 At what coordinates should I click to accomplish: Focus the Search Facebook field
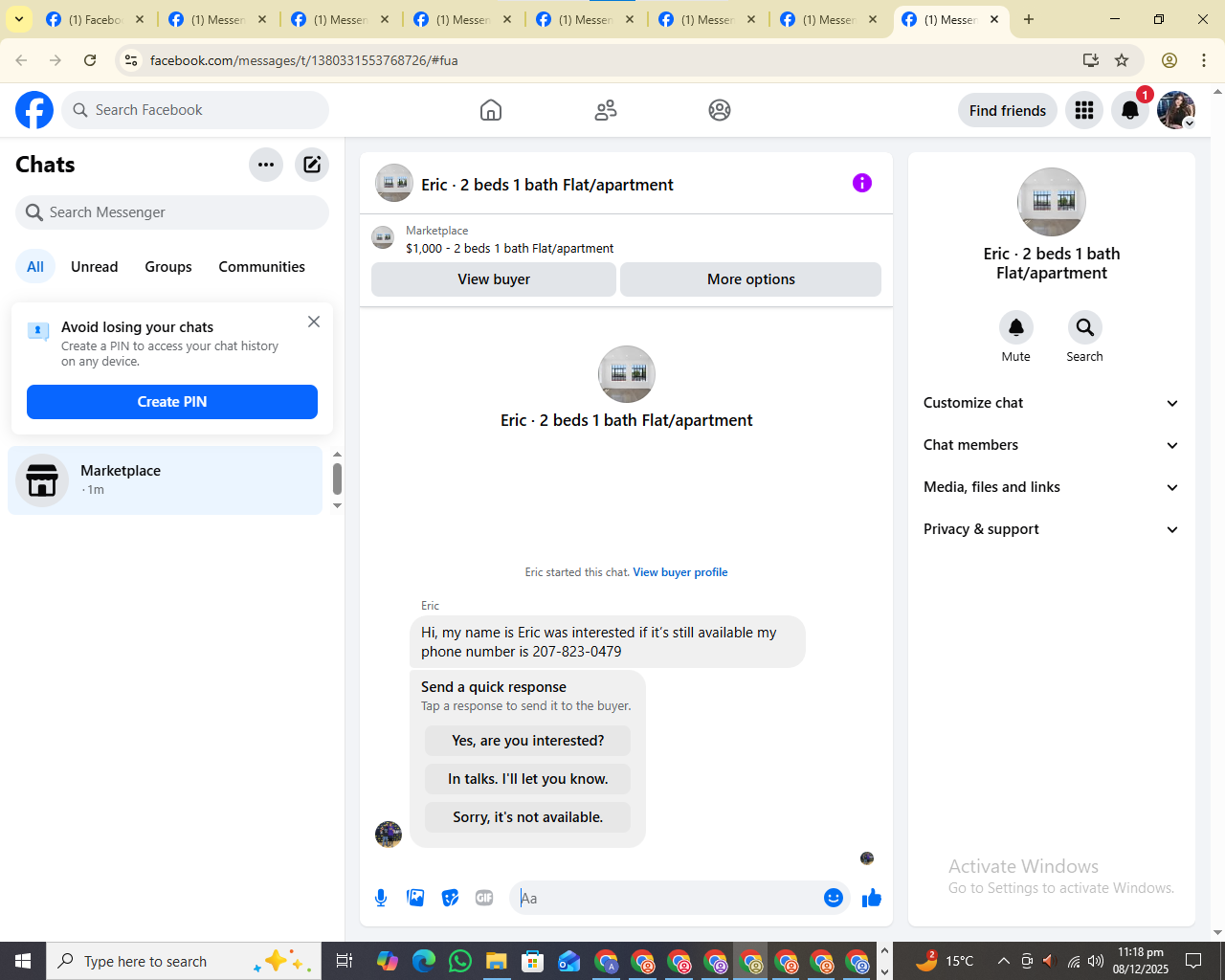(x=195, y=110)
